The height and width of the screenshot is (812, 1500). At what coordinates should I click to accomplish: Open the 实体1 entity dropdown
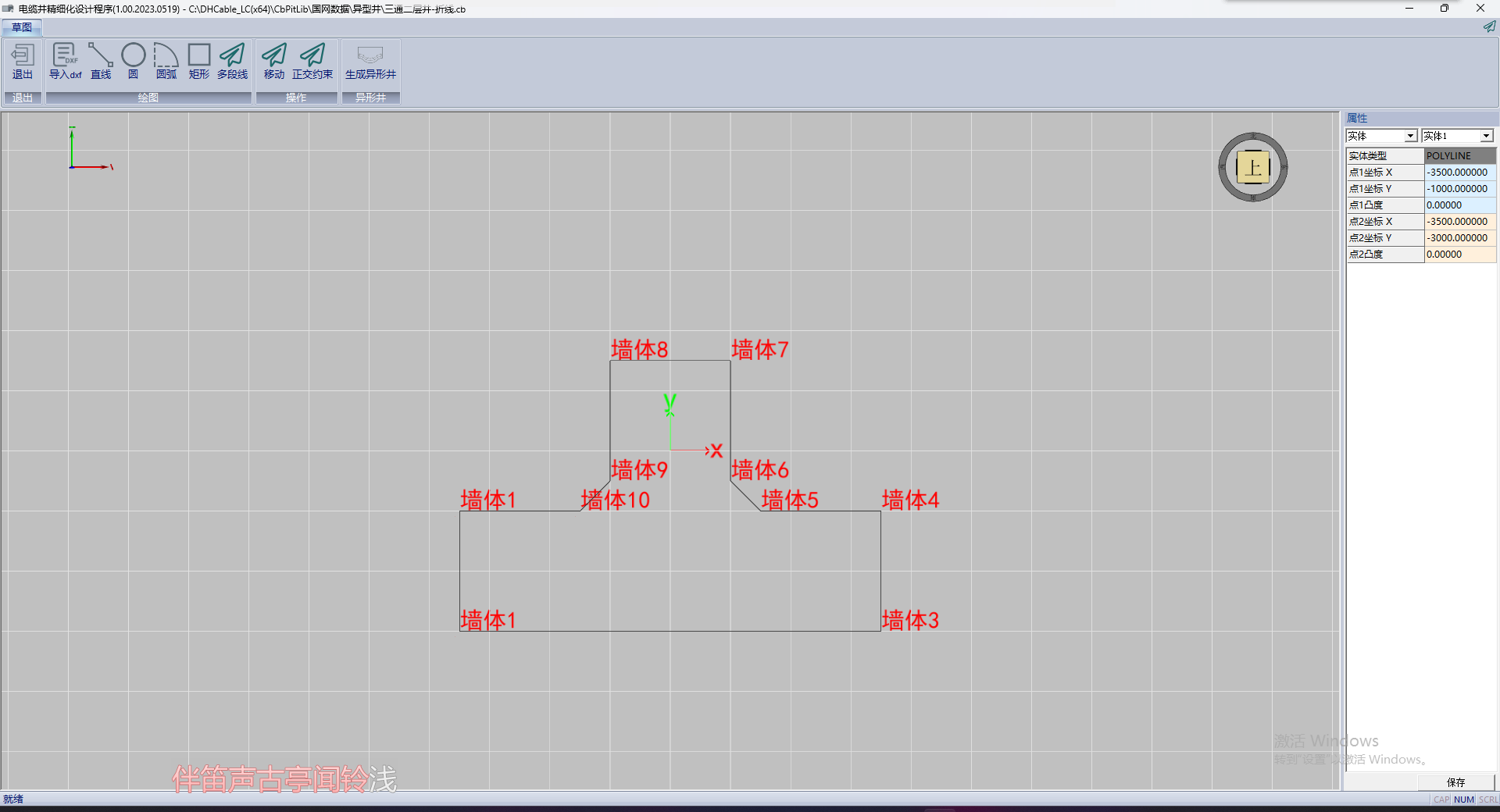1457,136
